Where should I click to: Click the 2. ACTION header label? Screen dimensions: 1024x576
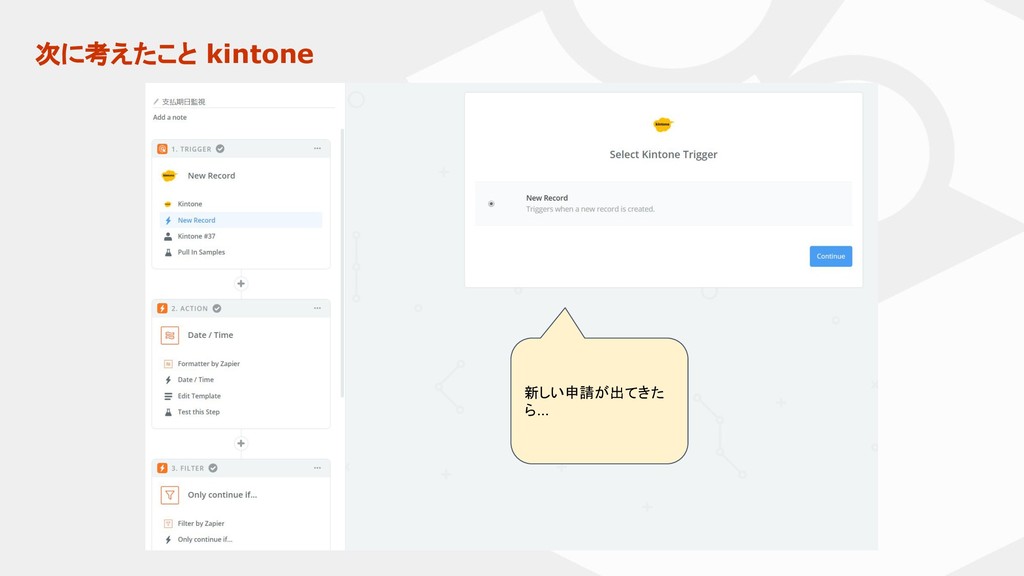tap(189, 308)
